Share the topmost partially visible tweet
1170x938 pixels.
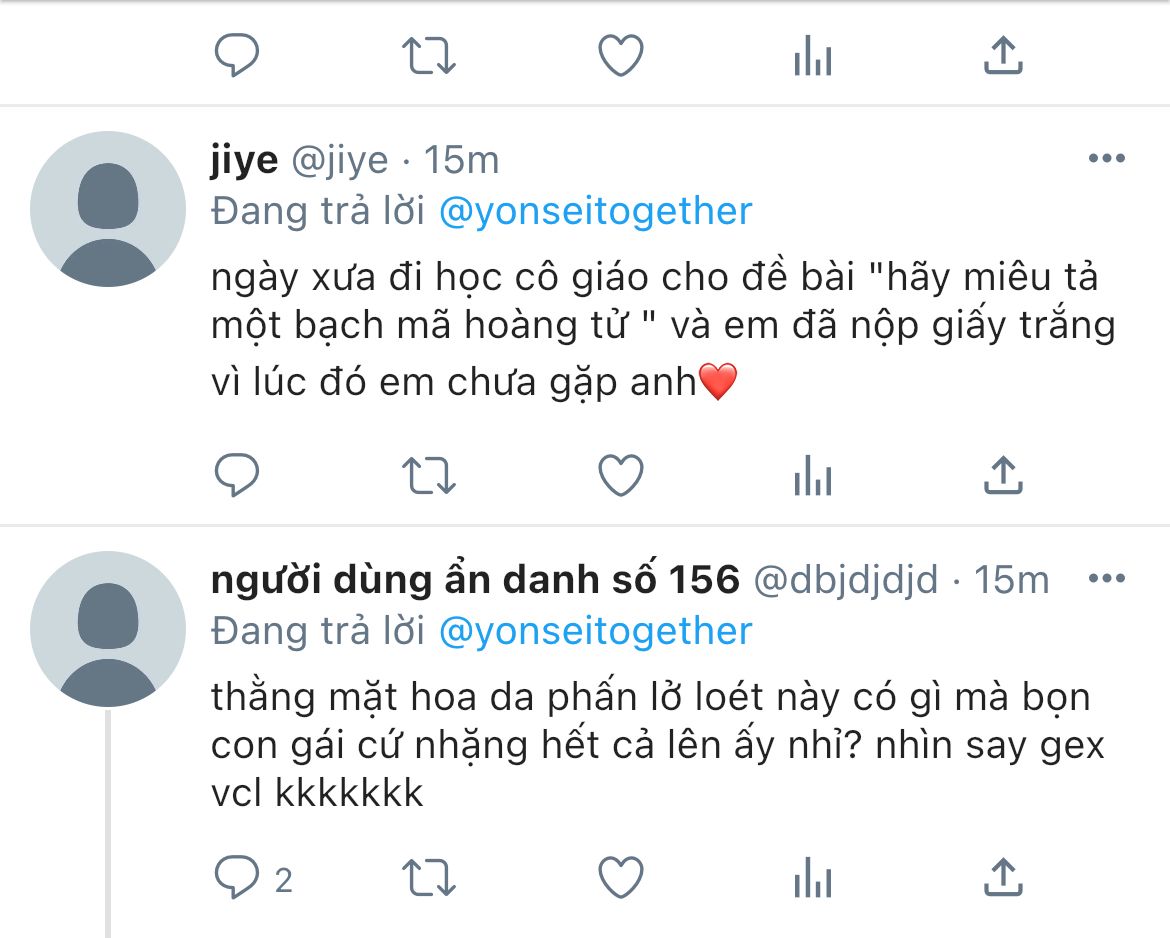click(x=1003, y=55)
